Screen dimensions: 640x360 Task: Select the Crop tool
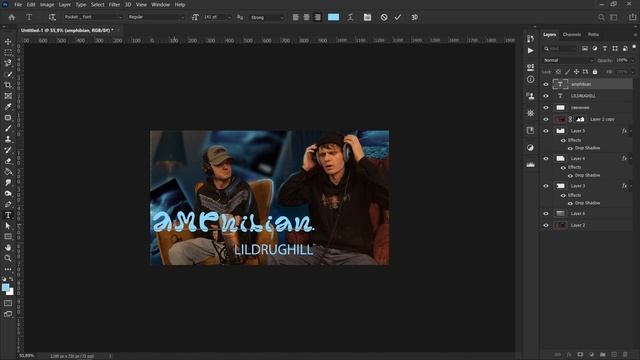tap(8, 85)
